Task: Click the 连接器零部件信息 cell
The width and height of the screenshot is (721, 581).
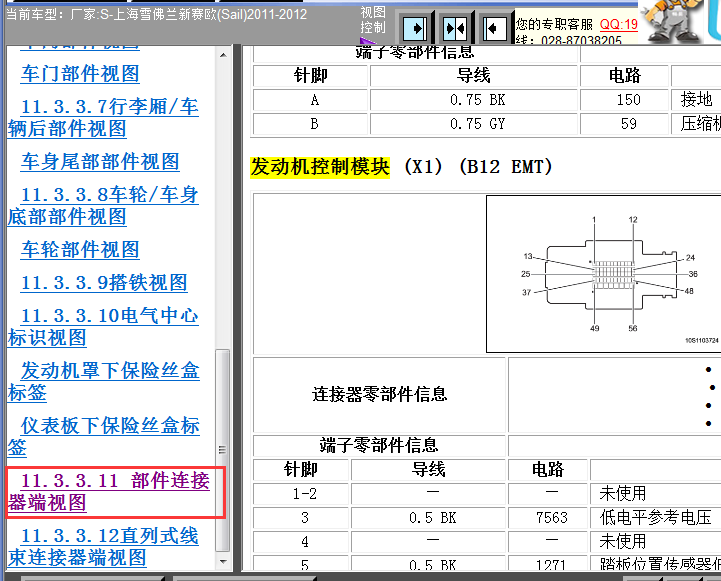Action: click(379, 395)
